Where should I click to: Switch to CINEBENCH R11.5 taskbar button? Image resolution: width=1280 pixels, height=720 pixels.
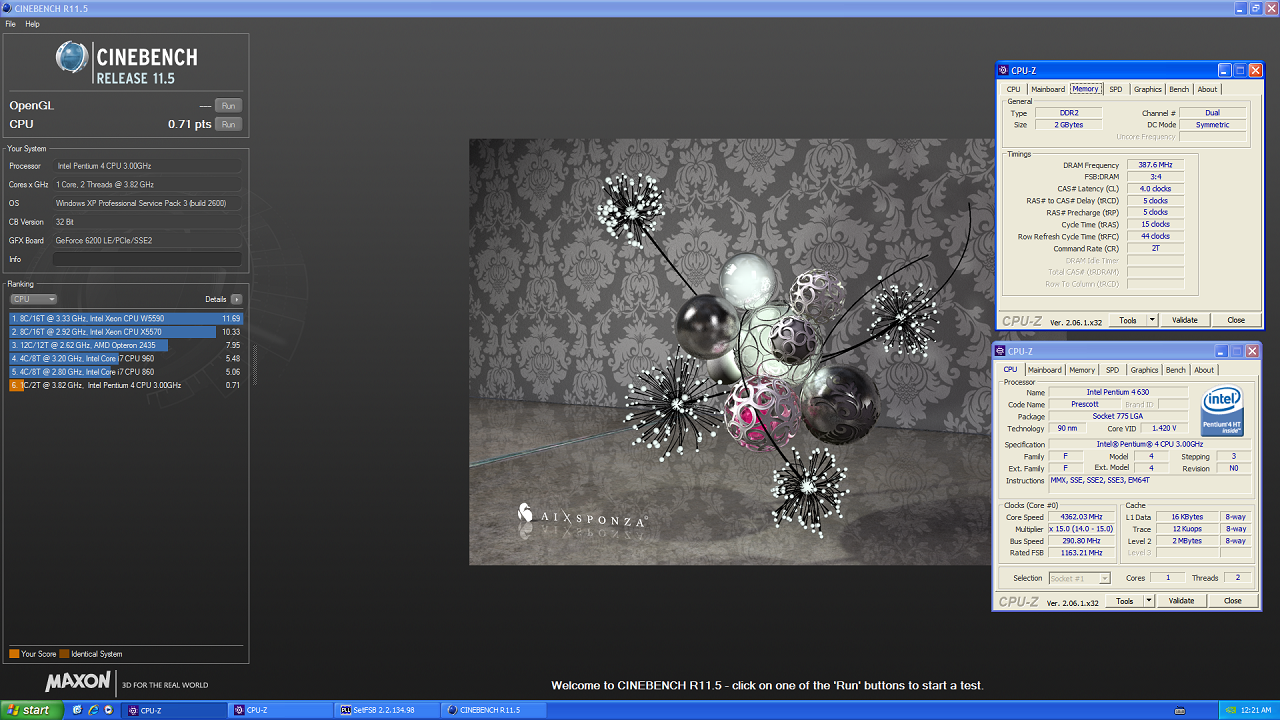tap(494, 710)
